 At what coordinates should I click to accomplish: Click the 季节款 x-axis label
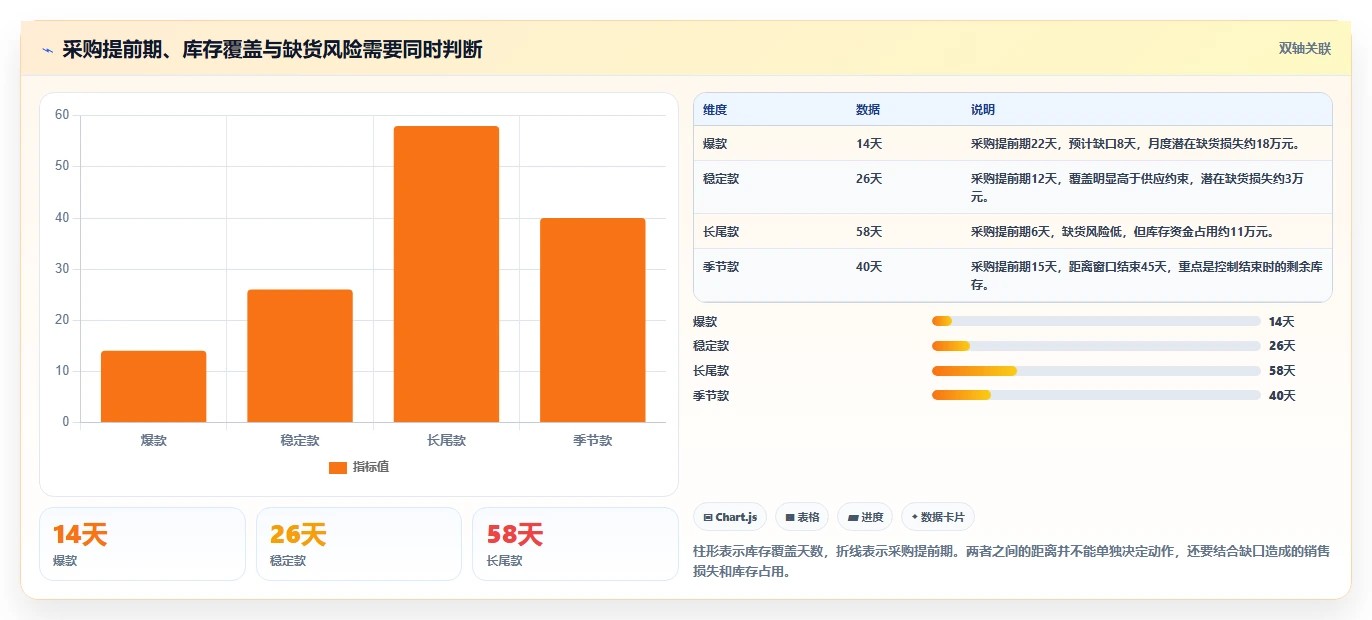[x=592, y=440]
